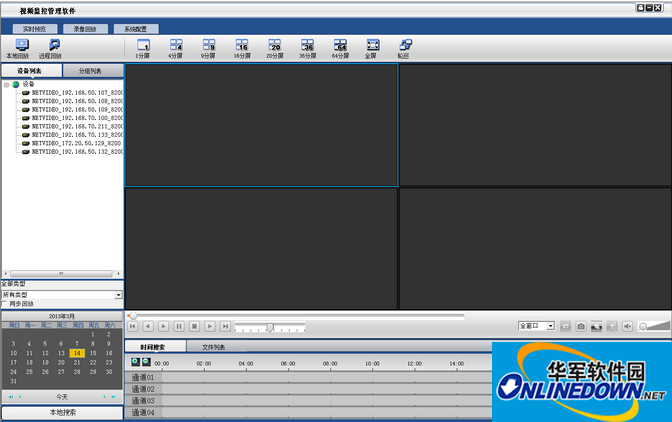Click the 今天 today button

point(62,397)
